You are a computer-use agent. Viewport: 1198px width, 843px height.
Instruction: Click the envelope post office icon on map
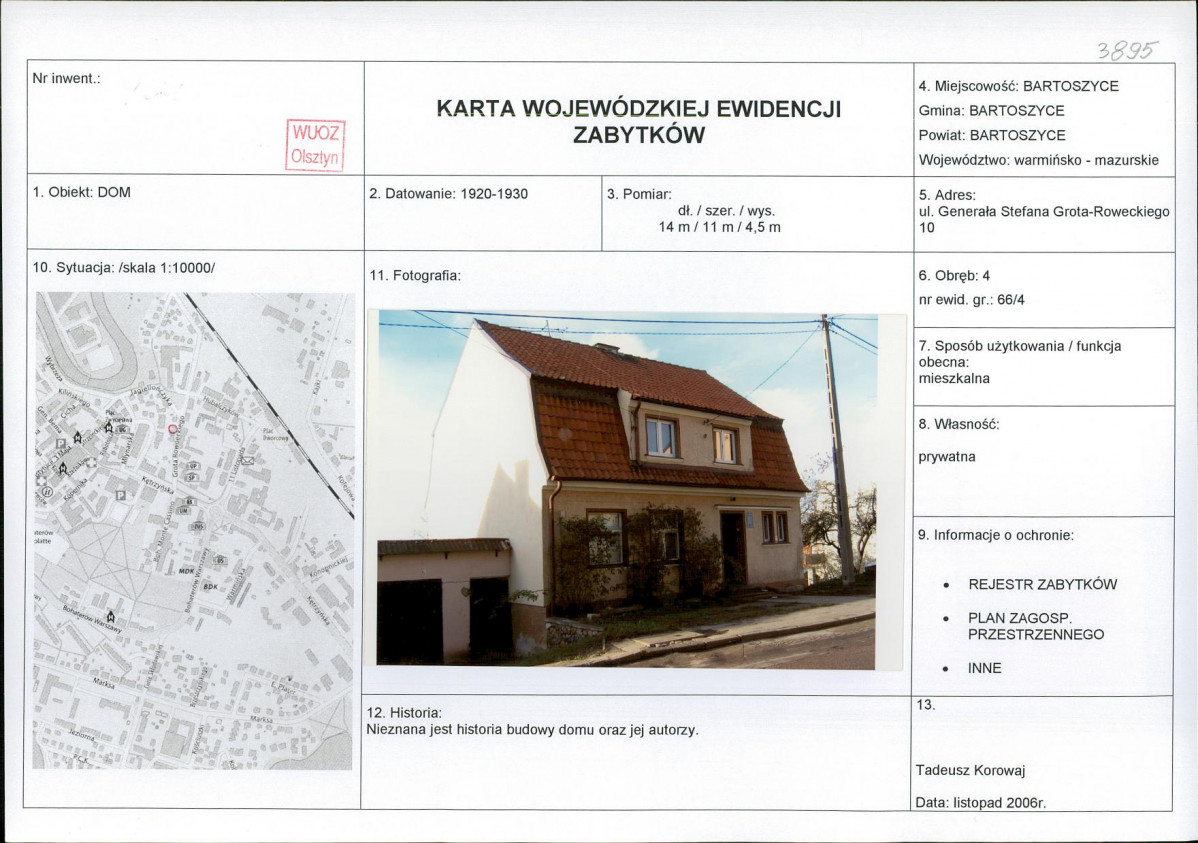[x=248, y=461]
